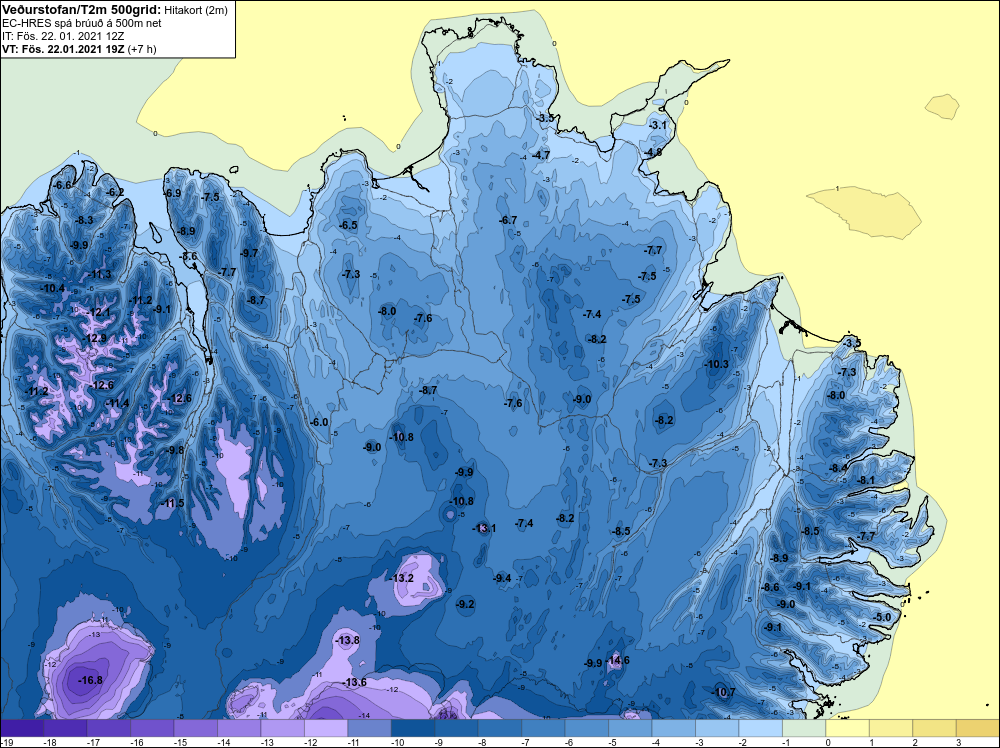The width and height of the screenshot is (1000, 748).
Task: Select the legend color cell labeled -14
Action: (239, 728)
